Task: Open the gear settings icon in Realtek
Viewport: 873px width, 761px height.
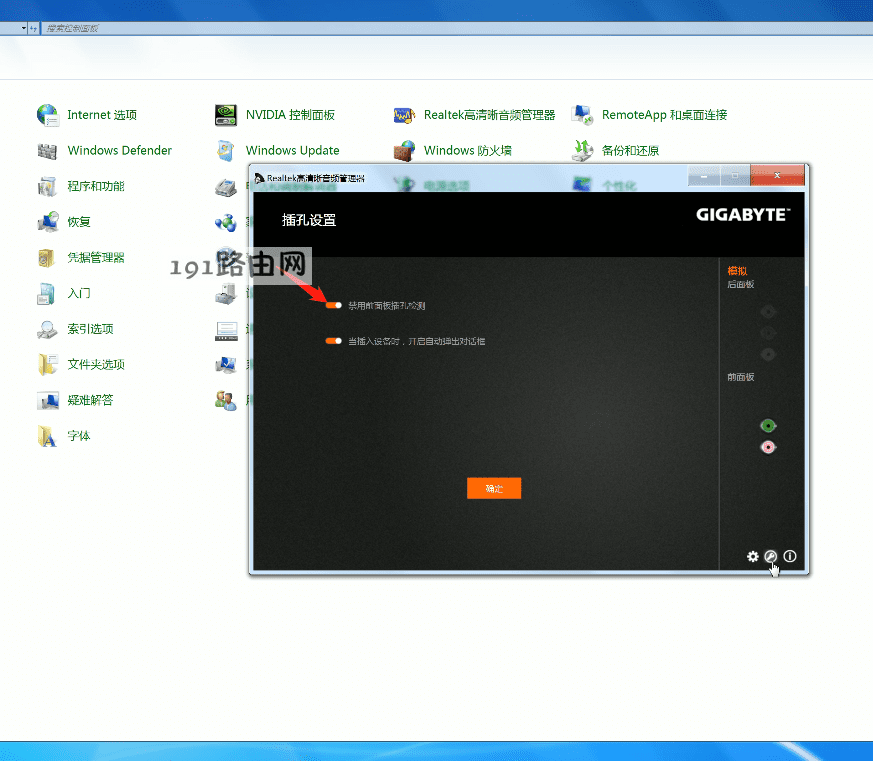Action: click(753, 556)
